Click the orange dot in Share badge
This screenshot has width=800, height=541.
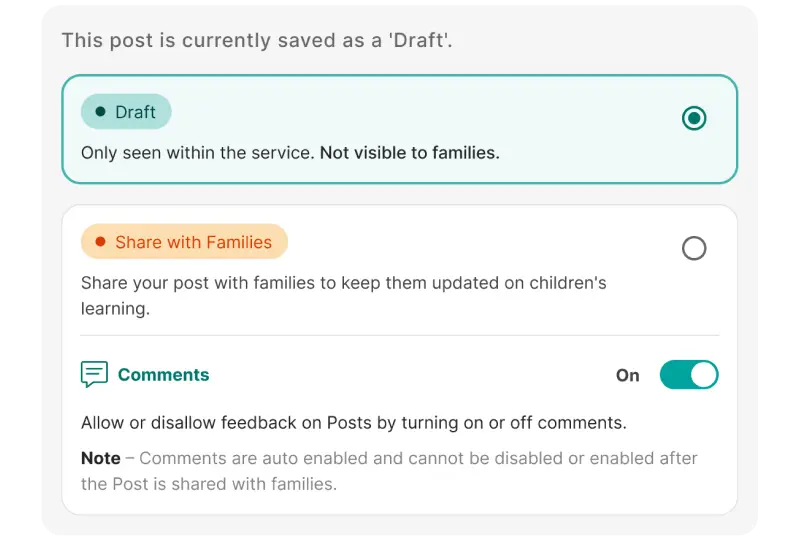[x=101, y=241]
